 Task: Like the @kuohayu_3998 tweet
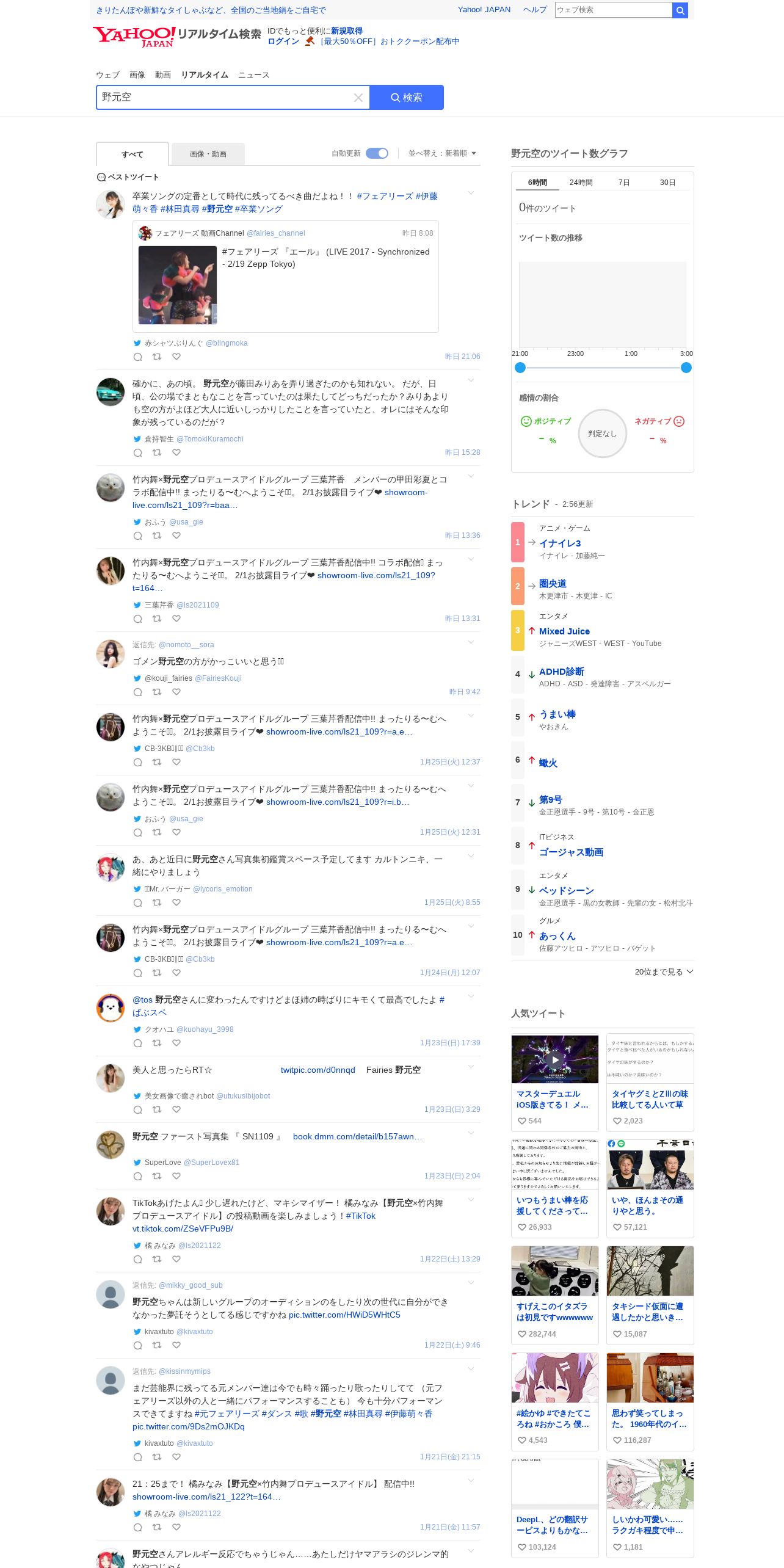[176, 1043]
